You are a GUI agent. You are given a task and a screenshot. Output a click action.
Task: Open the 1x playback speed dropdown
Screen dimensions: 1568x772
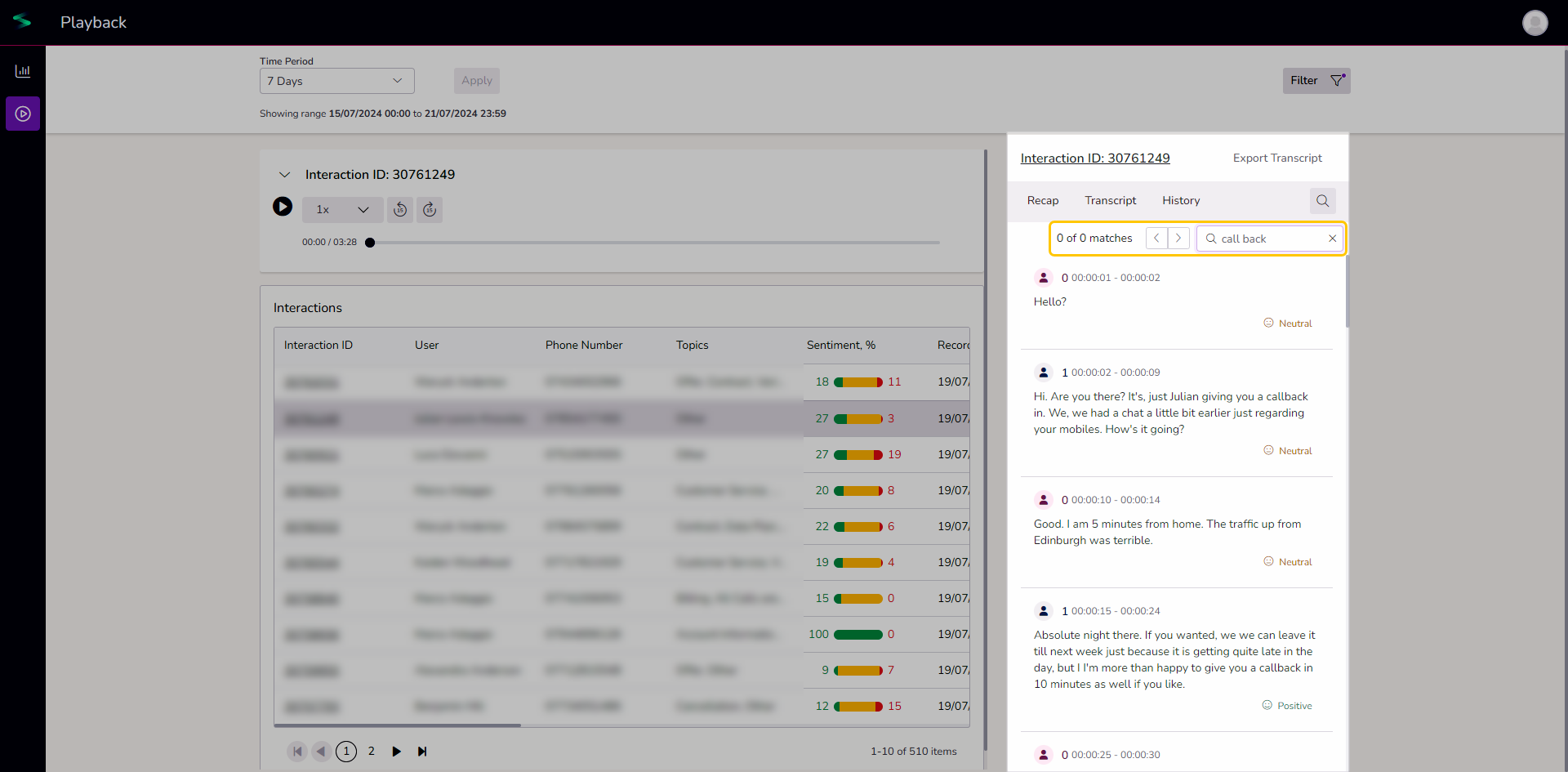342,210
